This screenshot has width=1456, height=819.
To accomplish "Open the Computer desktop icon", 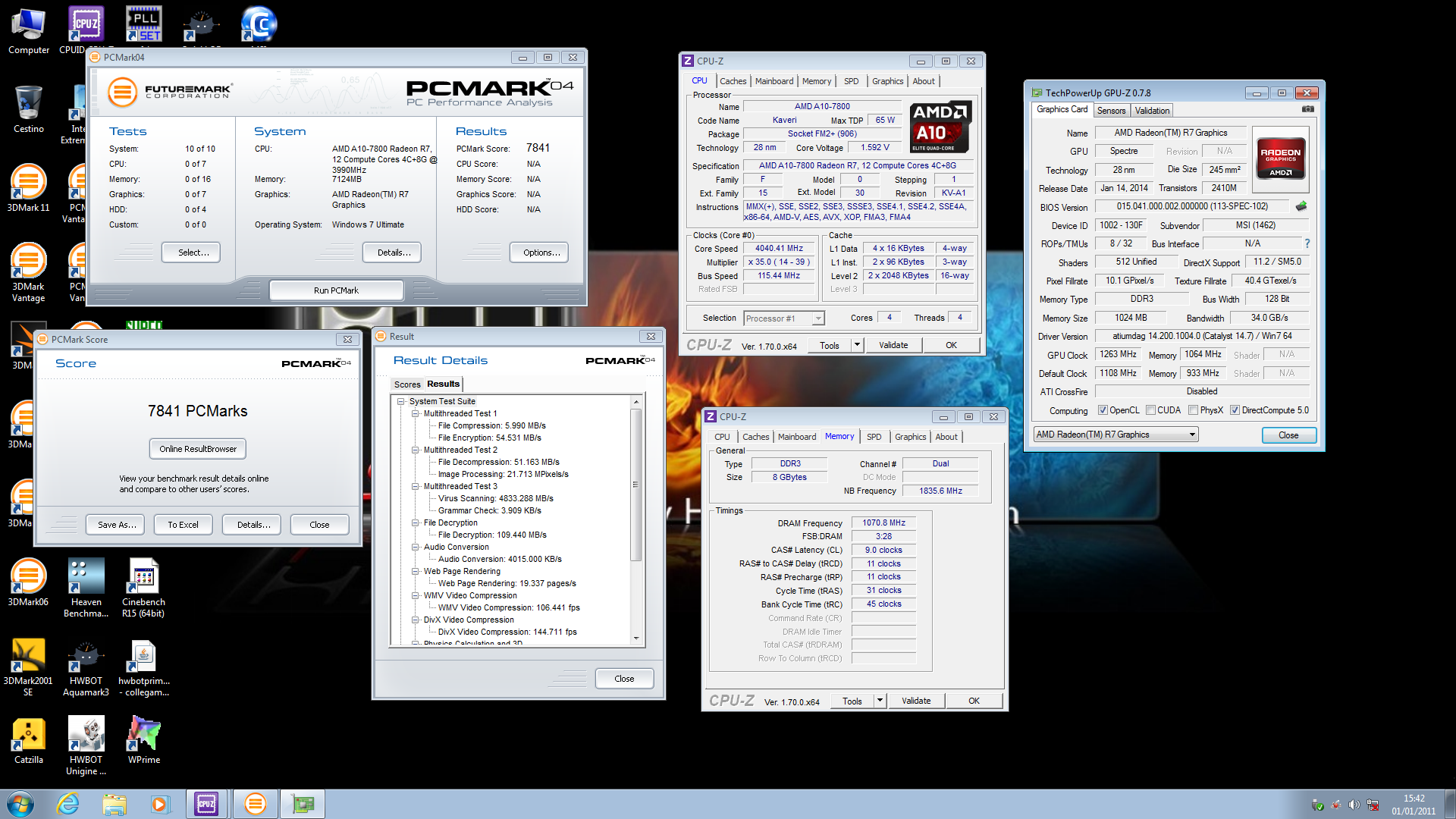I will point(29,30).
